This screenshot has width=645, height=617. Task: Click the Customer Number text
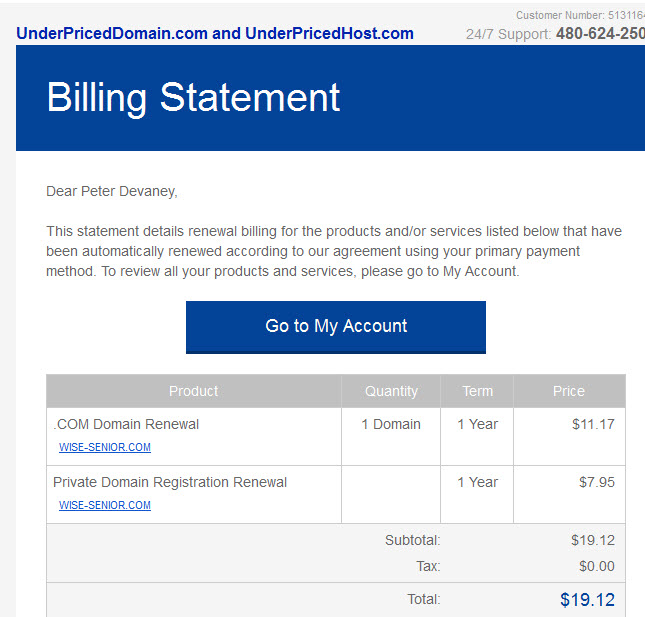point(580,15)
